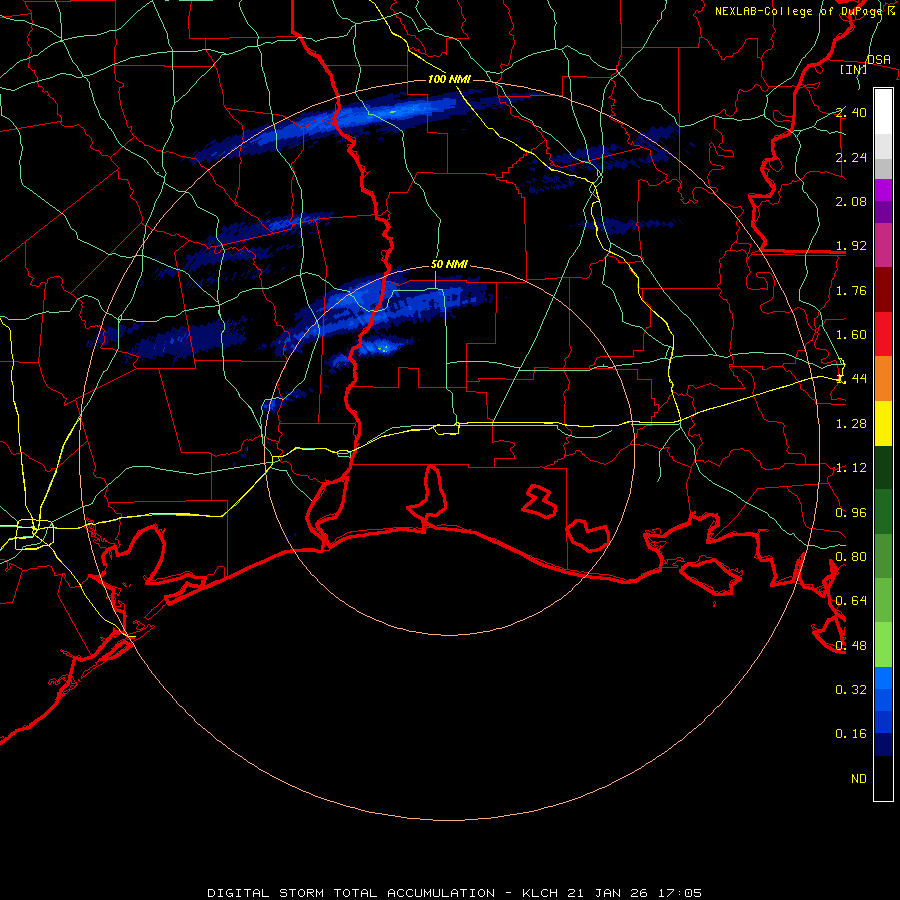Select the green legend swatch near 0.96

(x=883, y=511)
